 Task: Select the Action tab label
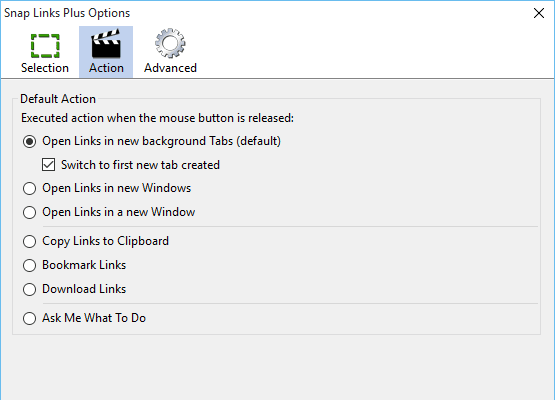coord(106,68)
